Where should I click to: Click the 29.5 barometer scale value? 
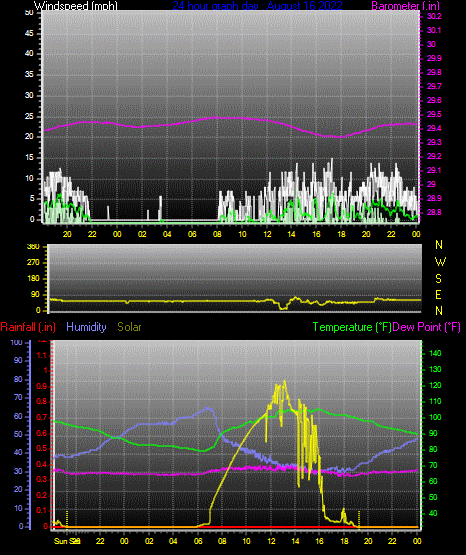[434, 114]
